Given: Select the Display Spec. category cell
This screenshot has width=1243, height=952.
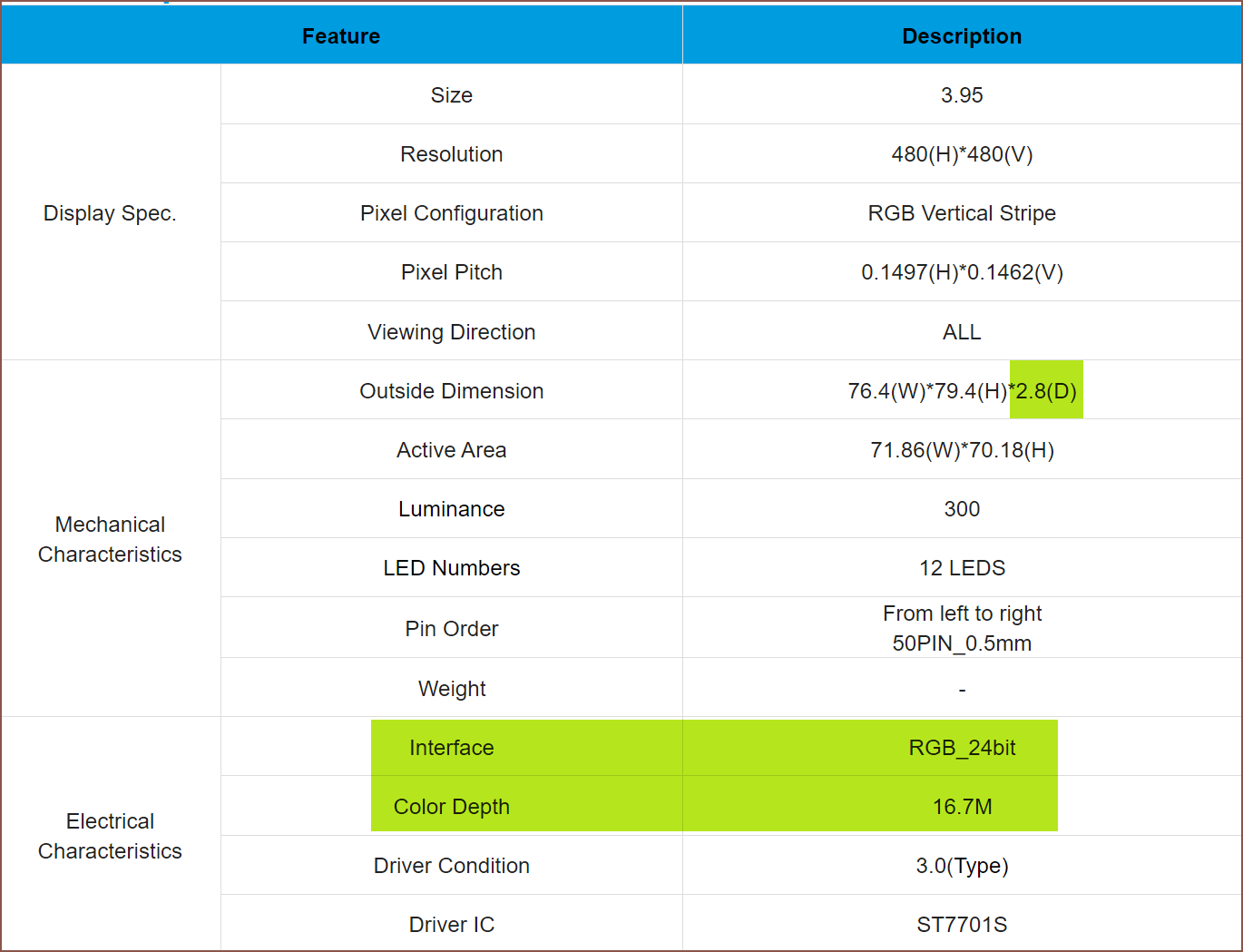Looking at the screenshot, I should (110, 213).
